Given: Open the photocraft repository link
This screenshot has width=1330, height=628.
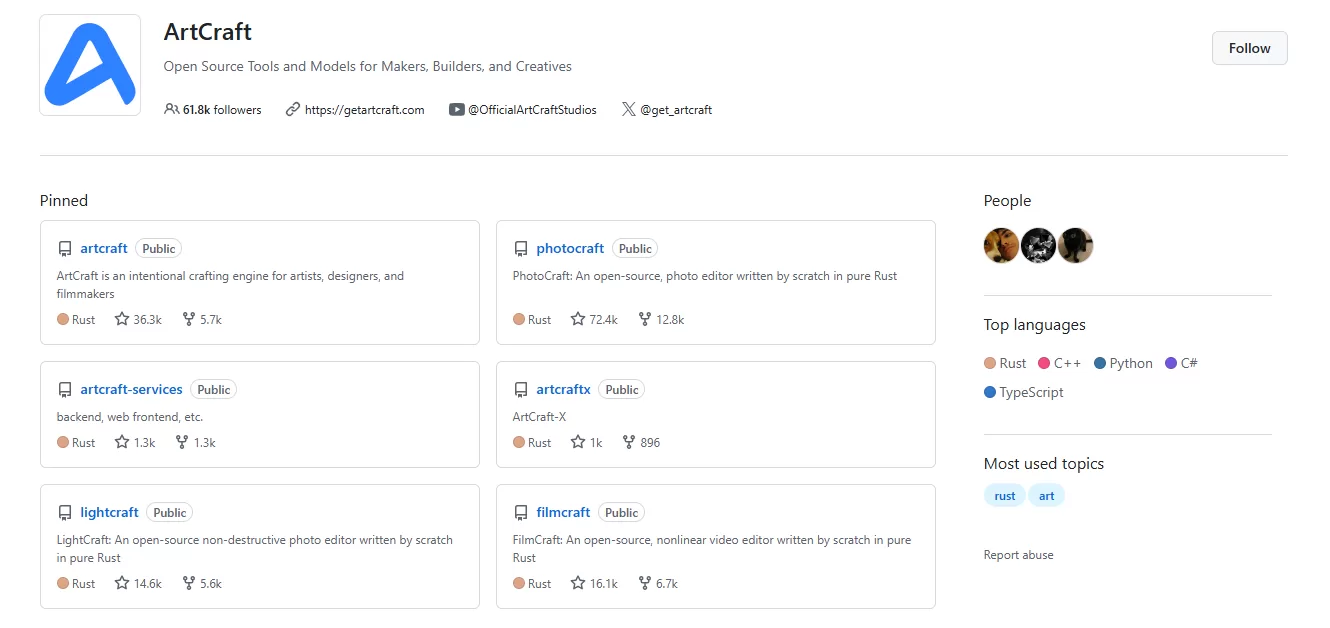Looking at the screenshot, I should 570,249.
